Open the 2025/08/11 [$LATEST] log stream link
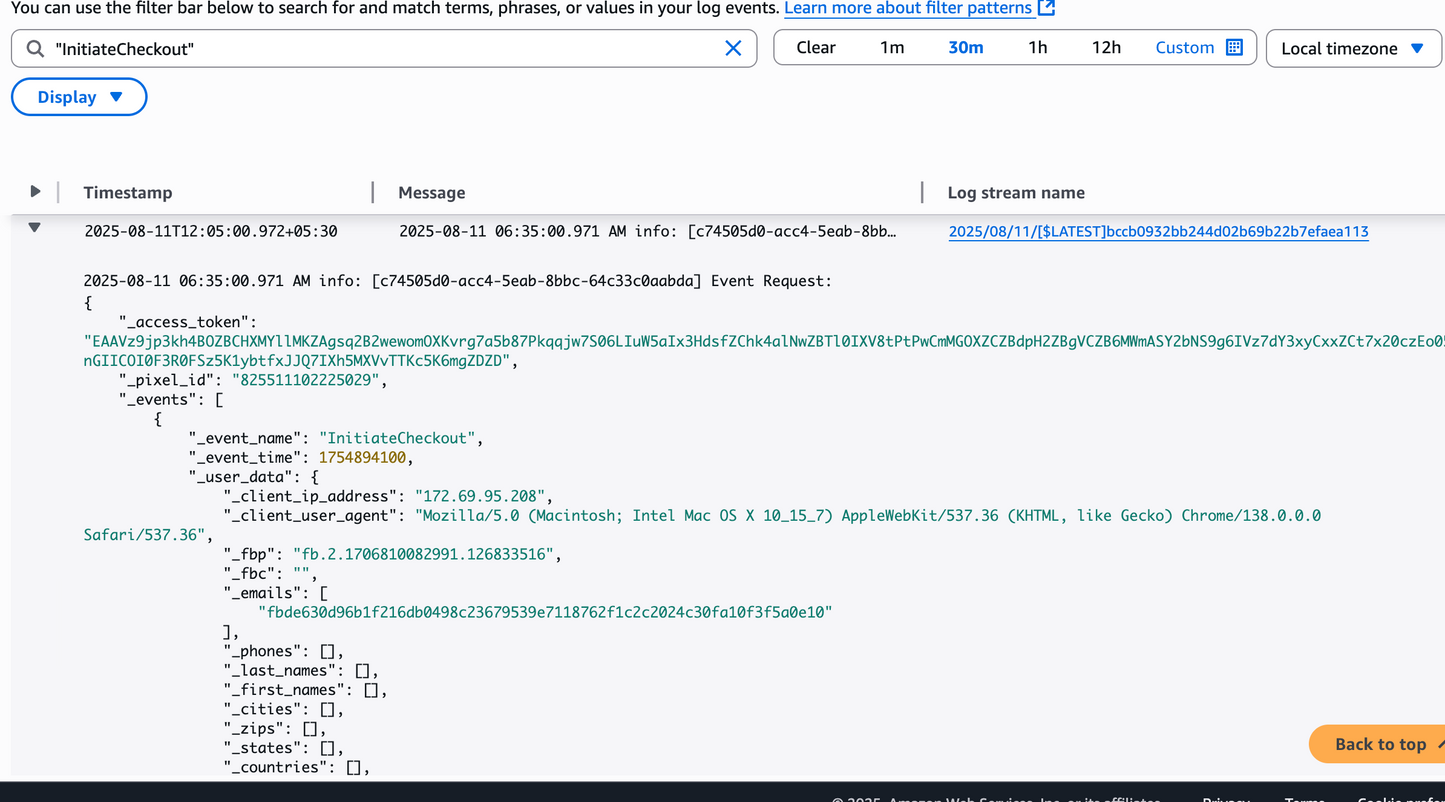1445x802 pixels. coord(1158,231)
